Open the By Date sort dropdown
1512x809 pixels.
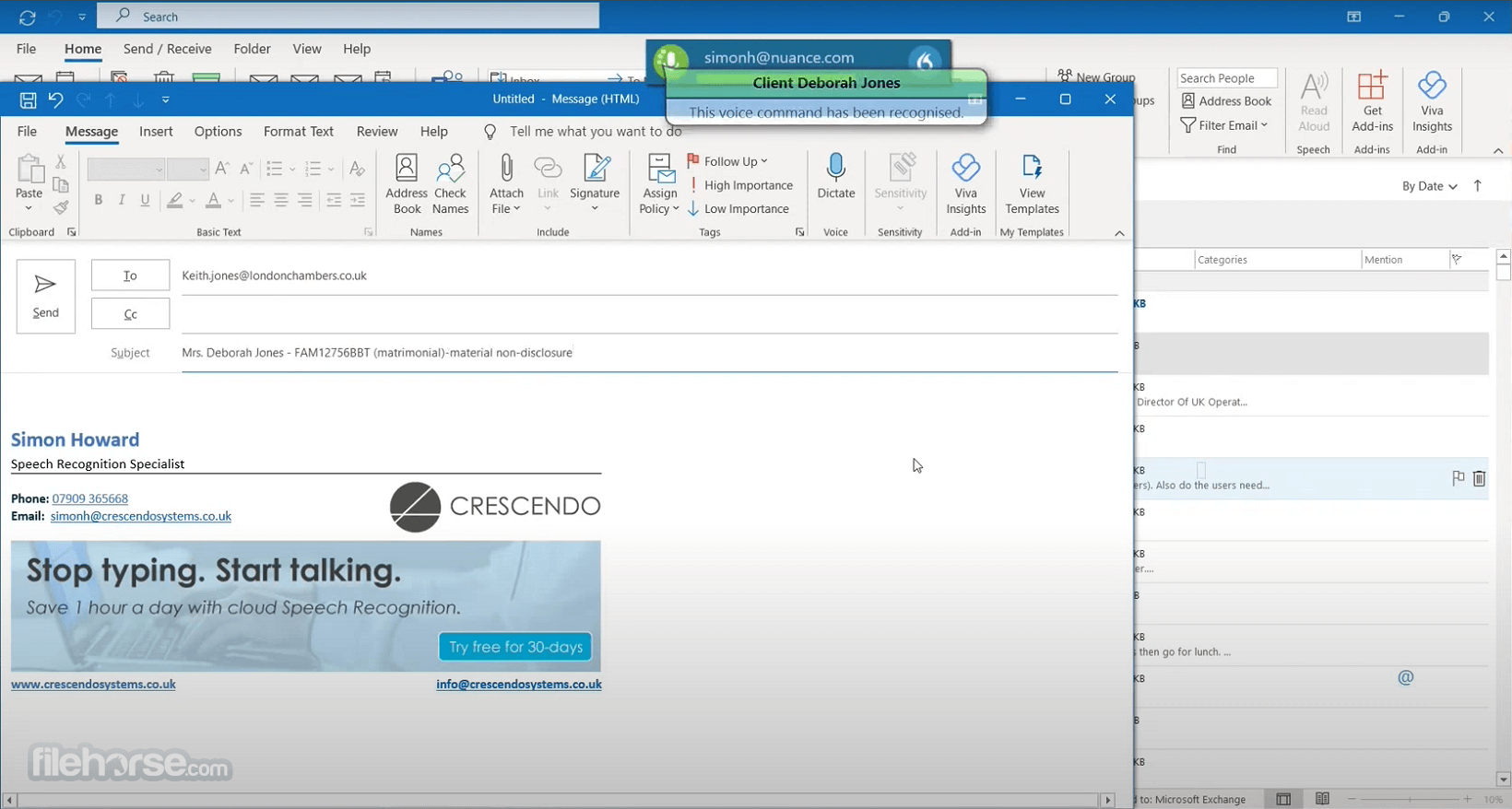pyautogui.click(x=1429, y=186)
